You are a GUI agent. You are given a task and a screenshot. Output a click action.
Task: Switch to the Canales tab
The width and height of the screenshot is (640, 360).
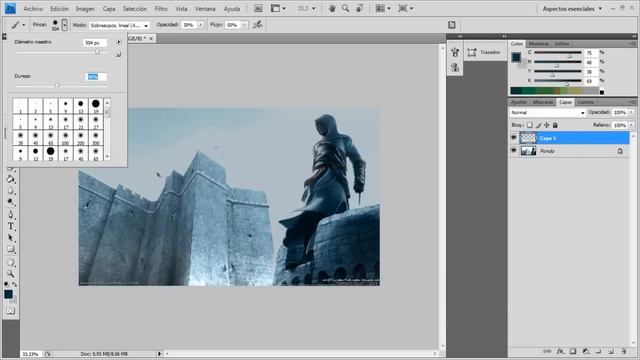pos(586,102)
